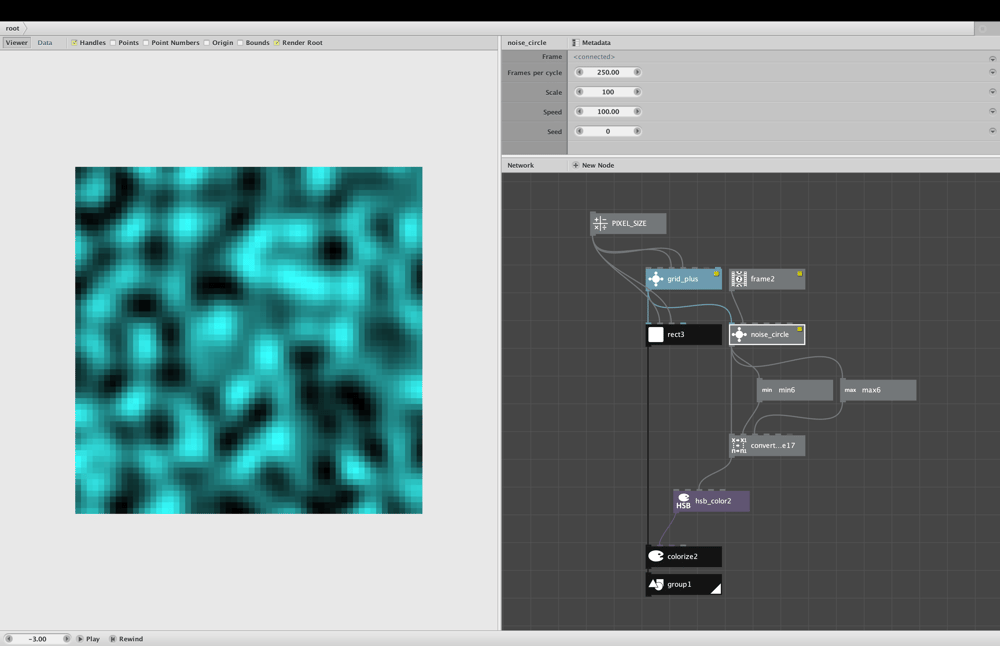Enable the Bounds checkbox
The height and width of the screenshot is (646, 1000).
click(x=240, y=43)
